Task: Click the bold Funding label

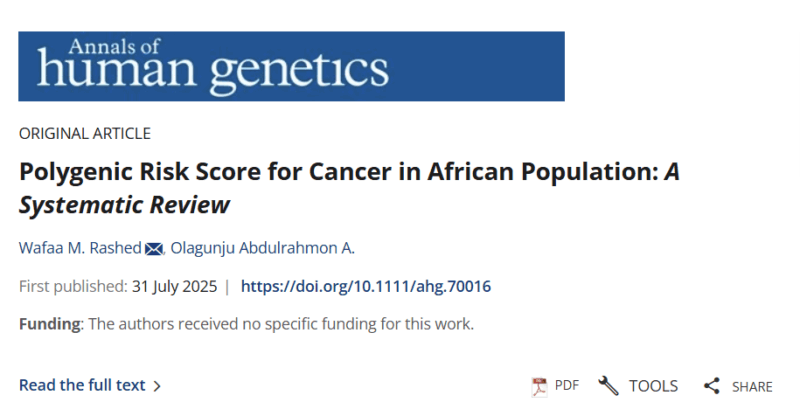Action: click(x=51, y=324)
